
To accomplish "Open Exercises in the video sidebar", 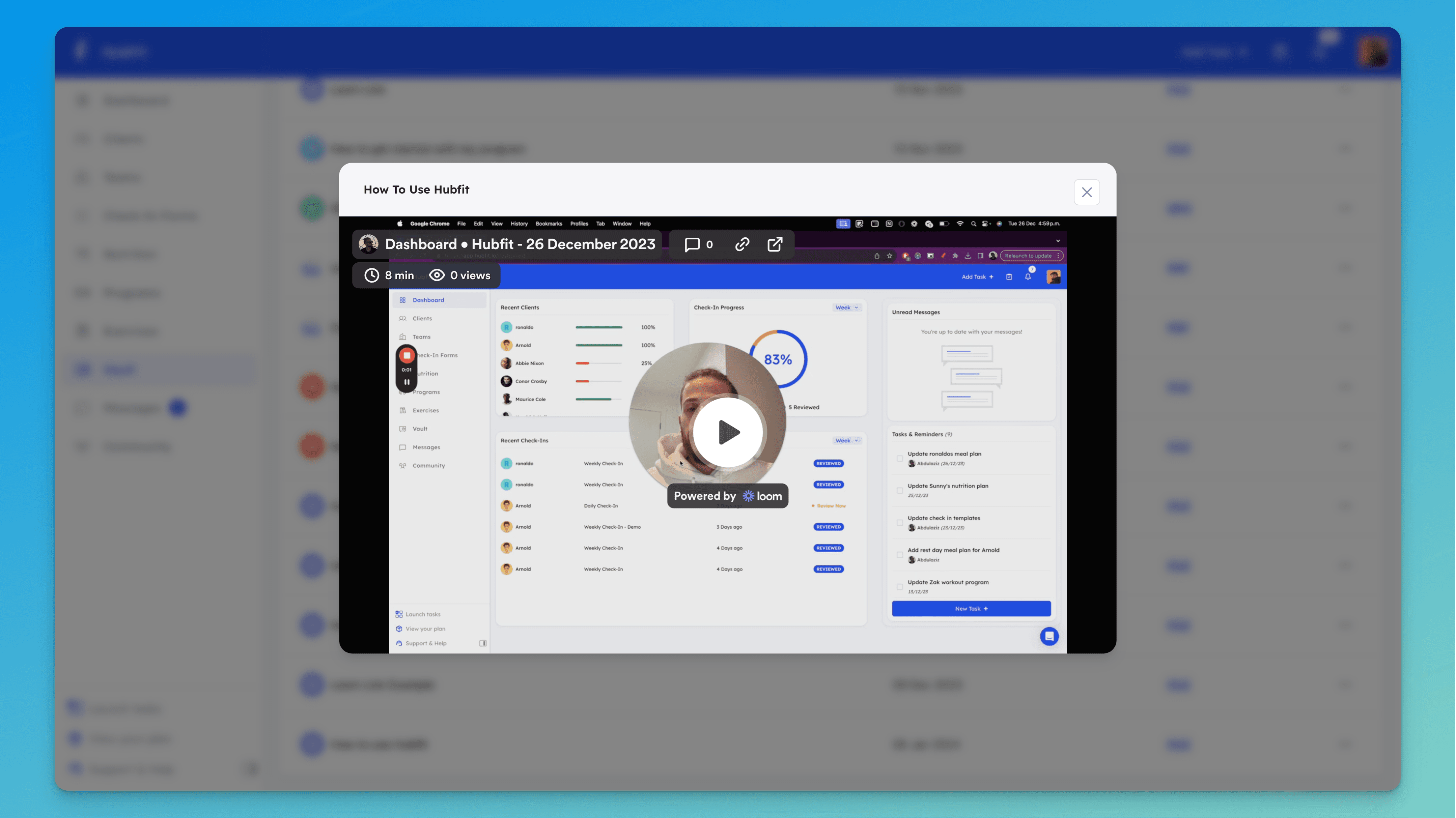I will click(425, 411).
